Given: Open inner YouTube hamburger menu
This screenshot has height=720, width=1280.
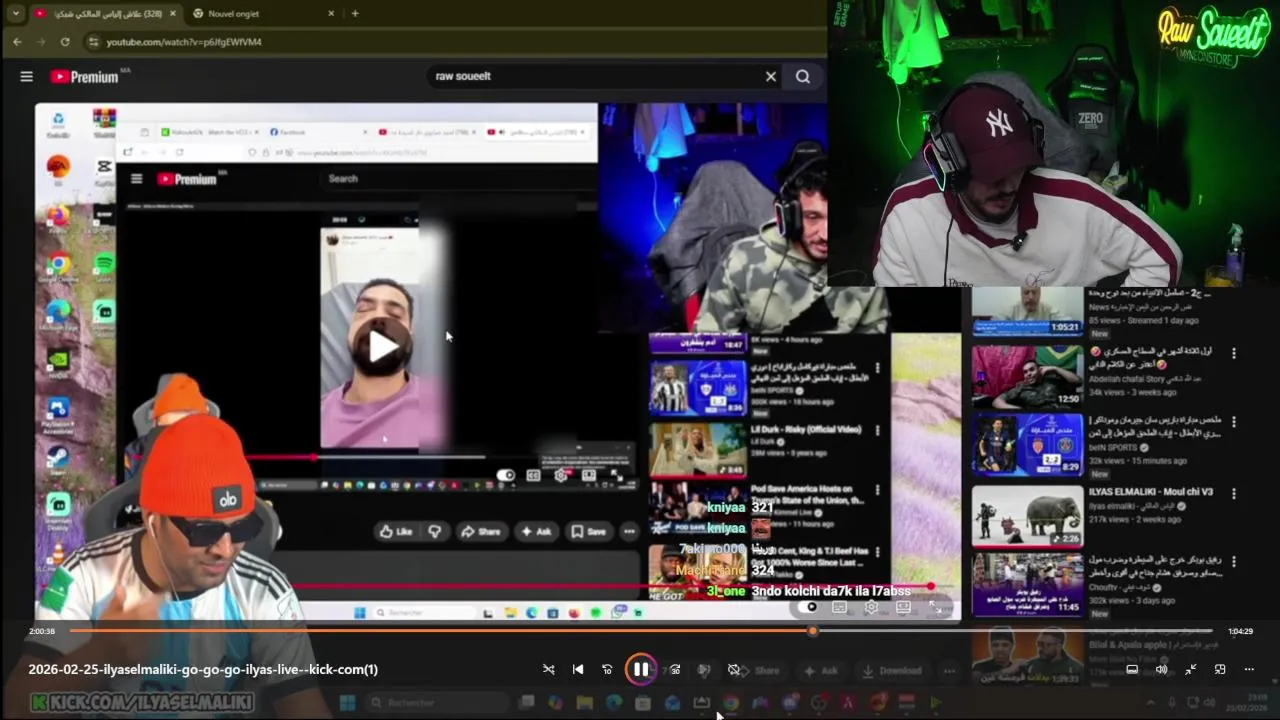Looking at the screenshot, I should [137, 179].
